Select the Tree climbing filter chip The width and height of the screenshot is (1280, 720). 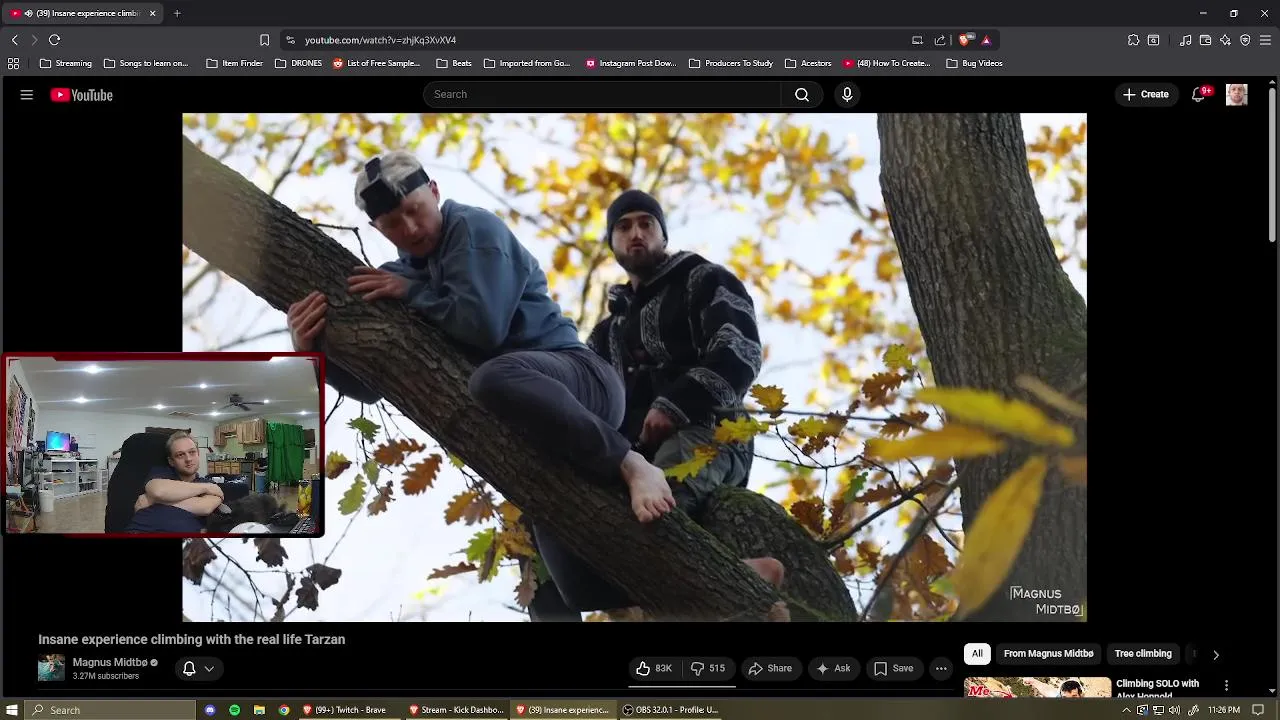pos(1143,654)
